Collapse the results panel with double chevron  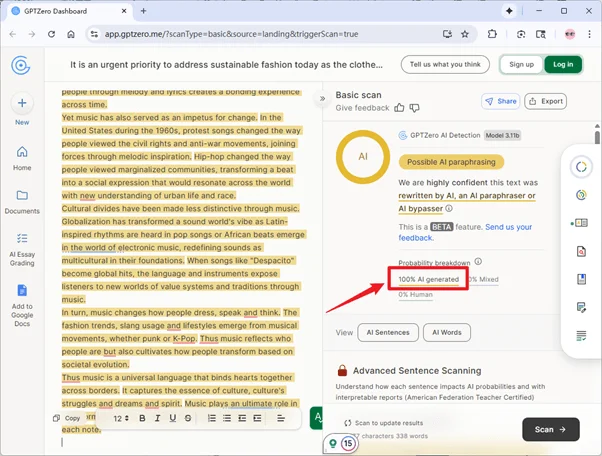[322, 99]
